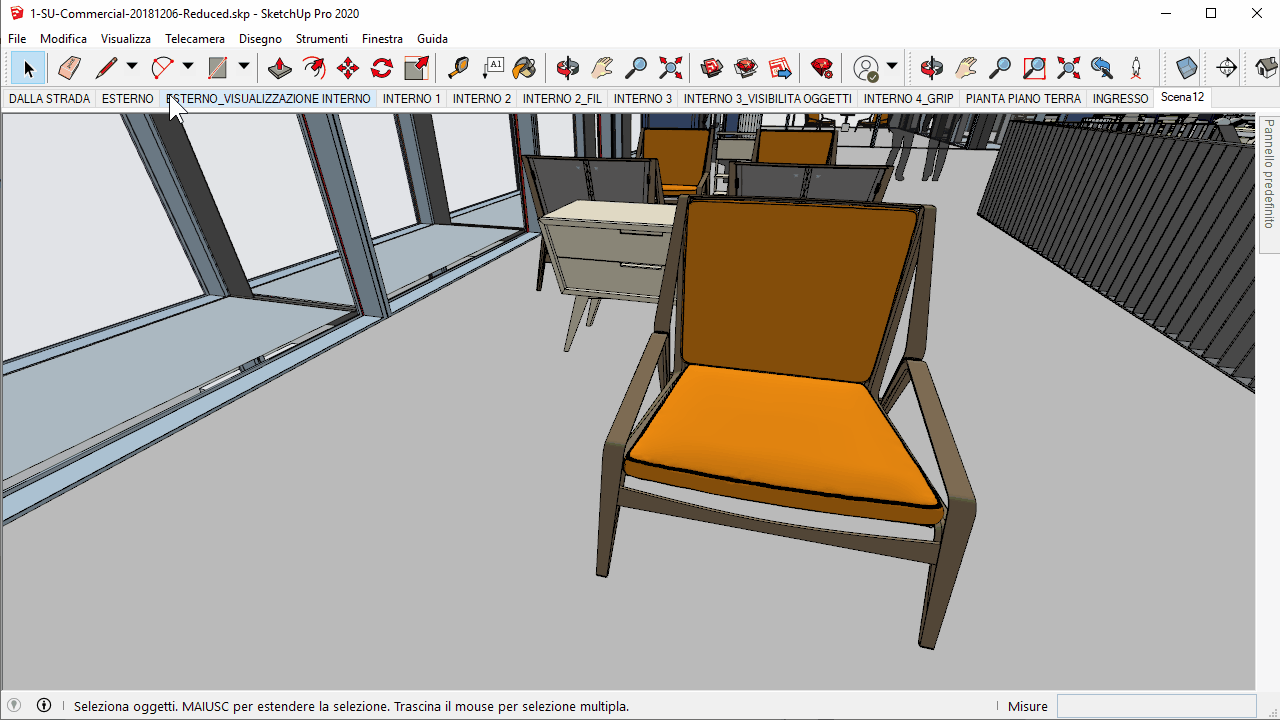Switch to the ESTERNO scene tab
The width and height of the screenshot is (1280, 720).
128,99
